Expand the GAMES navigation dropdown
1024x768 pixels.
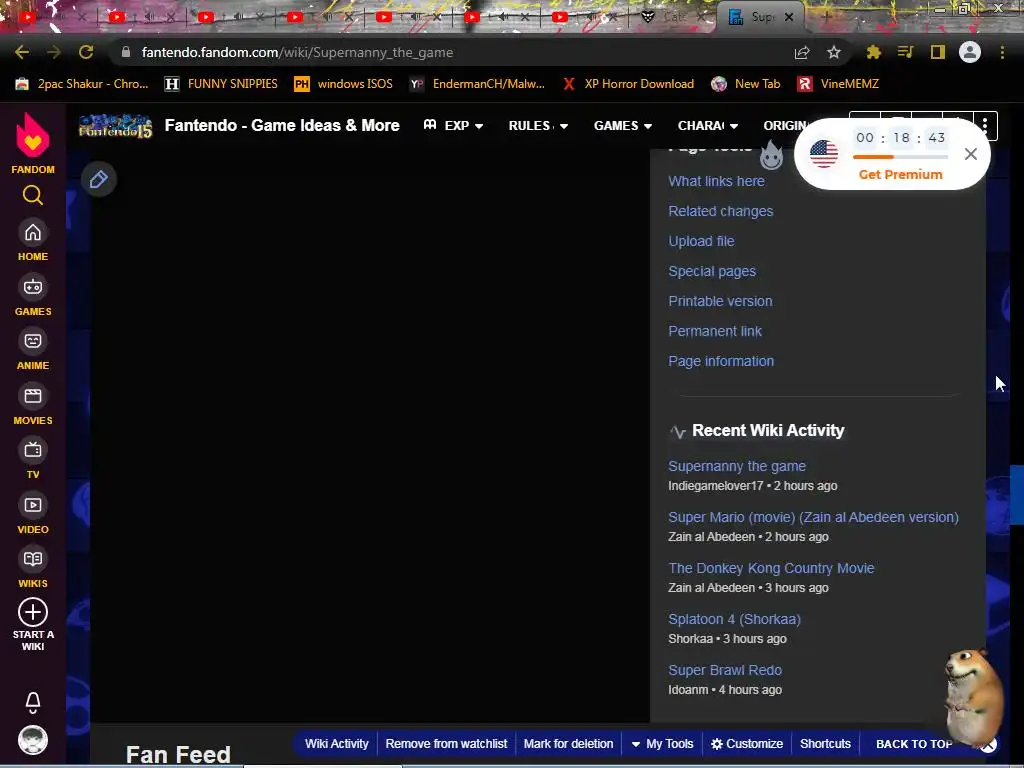point(622,125)
